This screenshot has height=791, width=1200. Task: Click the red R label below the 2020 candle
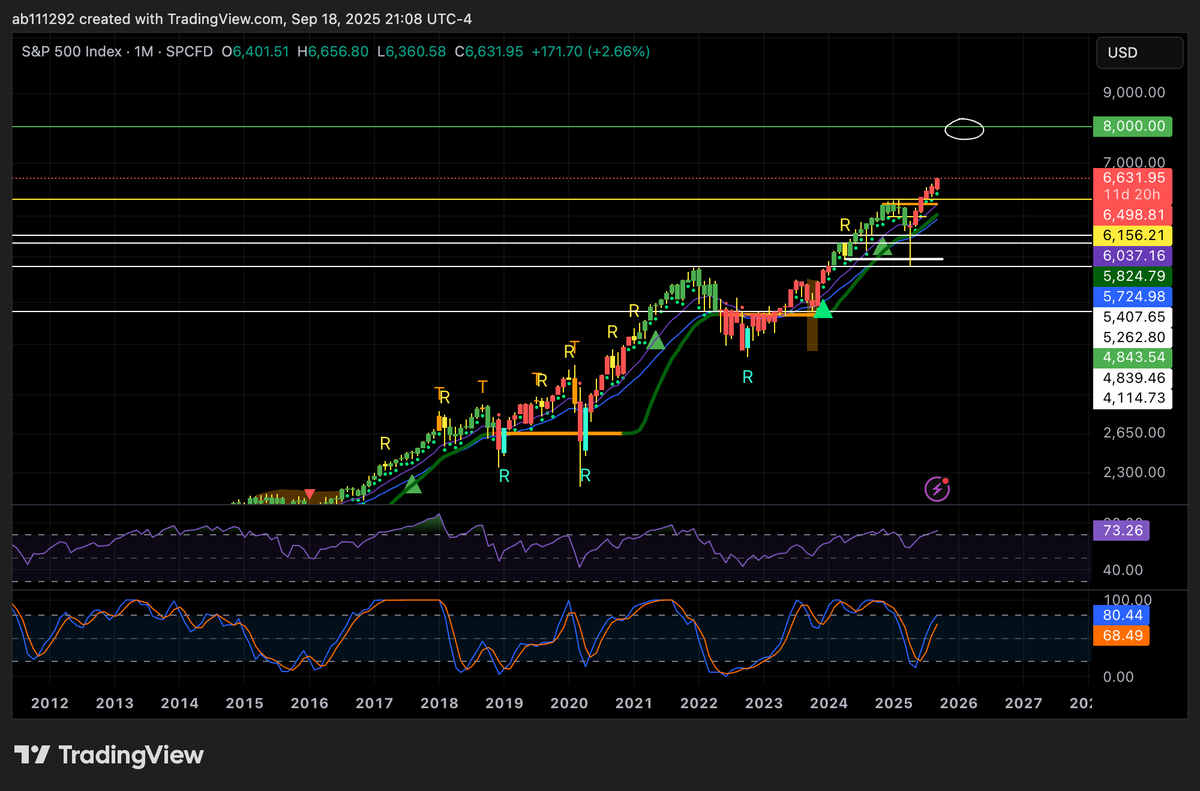(584, 477)
